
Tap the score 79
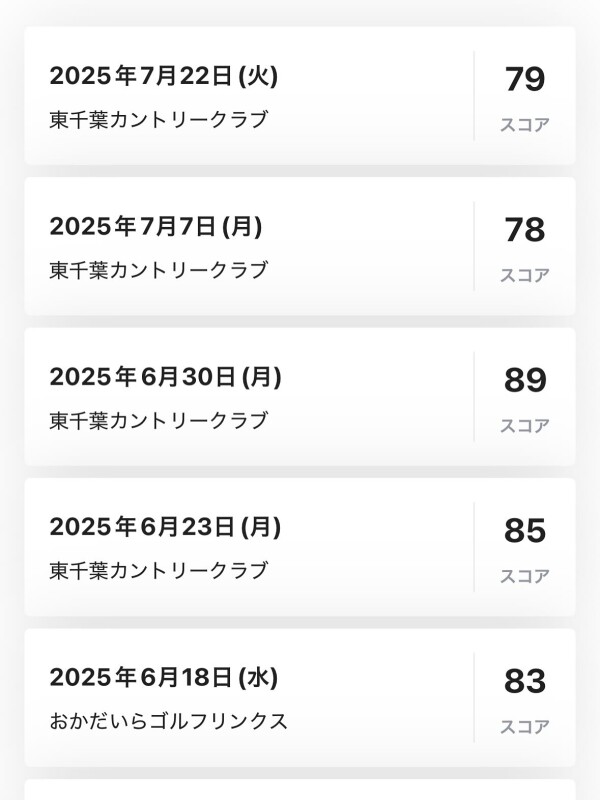(525, 79)
